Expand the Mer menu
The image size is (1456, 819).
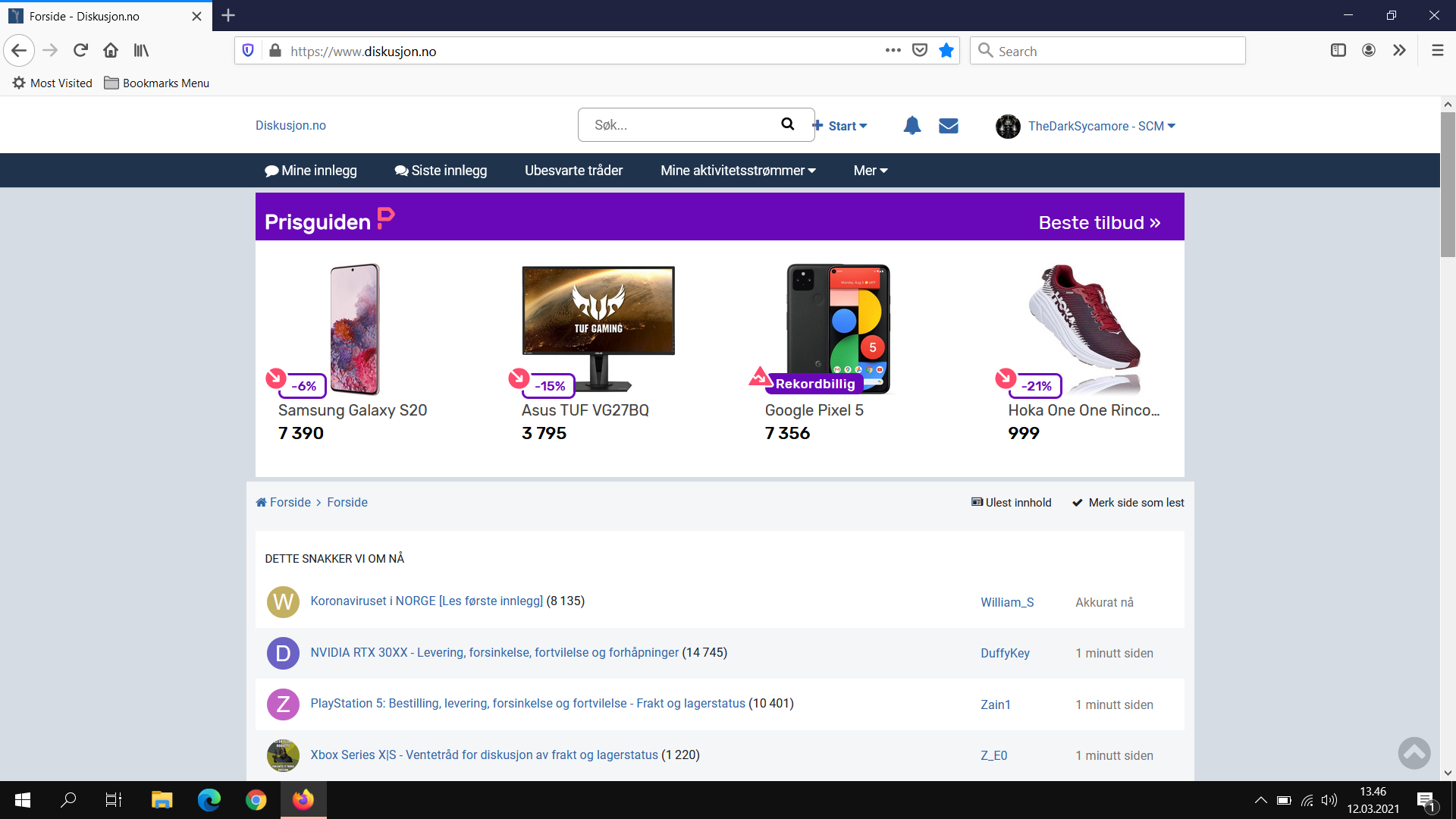coord(871,171)
